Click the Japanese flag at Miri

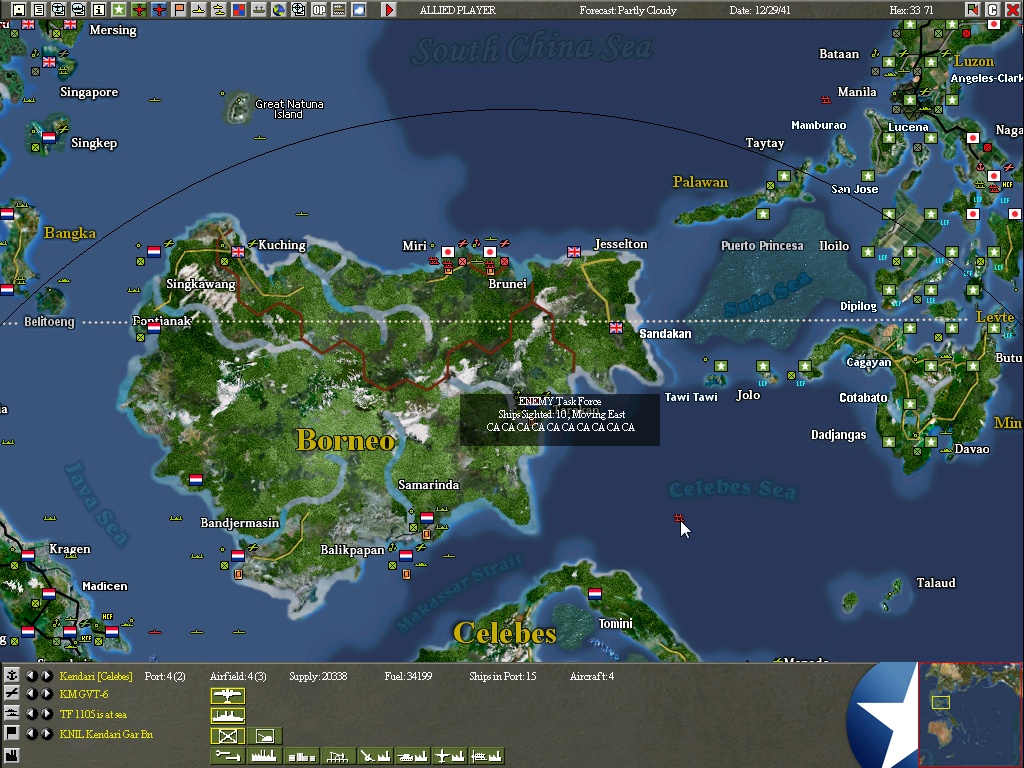pos(447,251)
